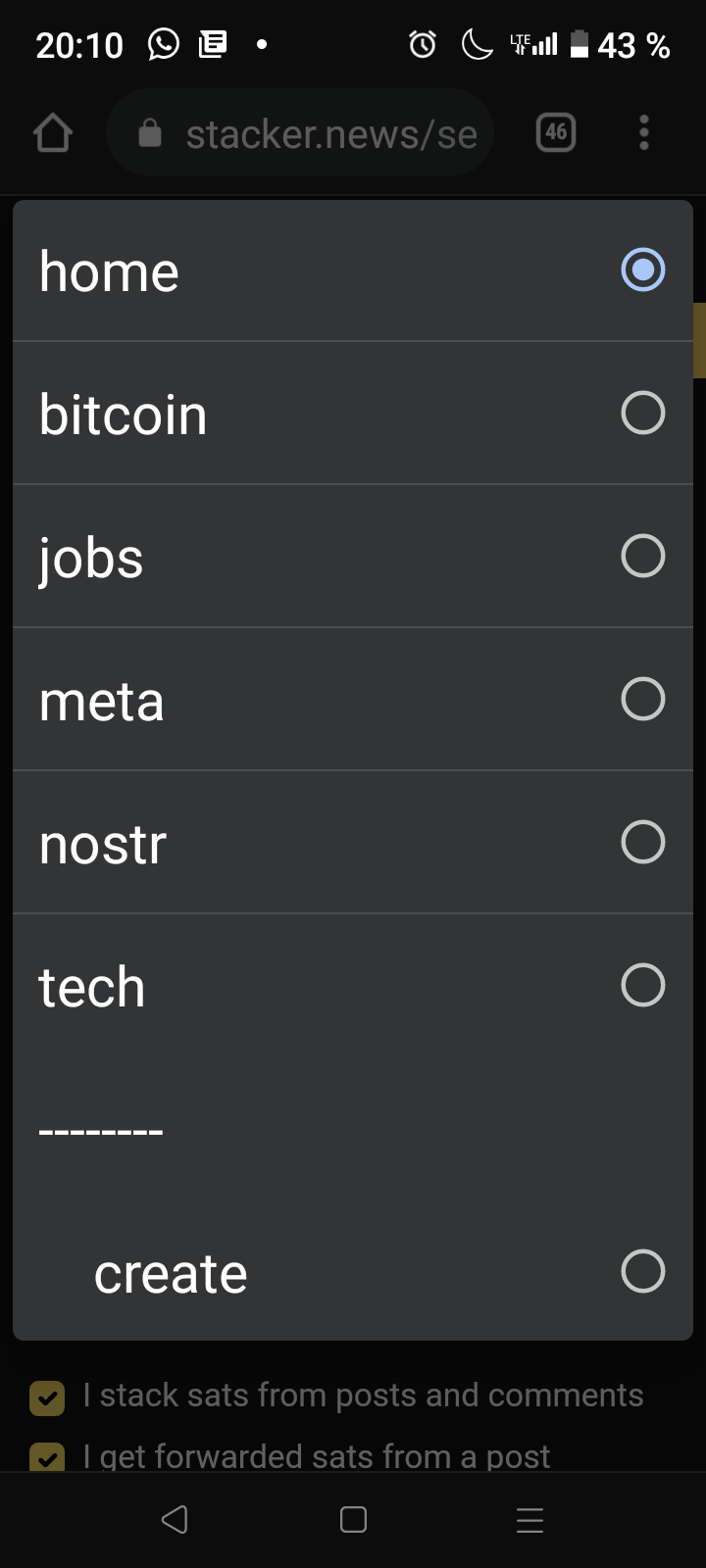Choose the meta option in the list

pos(102,701)
